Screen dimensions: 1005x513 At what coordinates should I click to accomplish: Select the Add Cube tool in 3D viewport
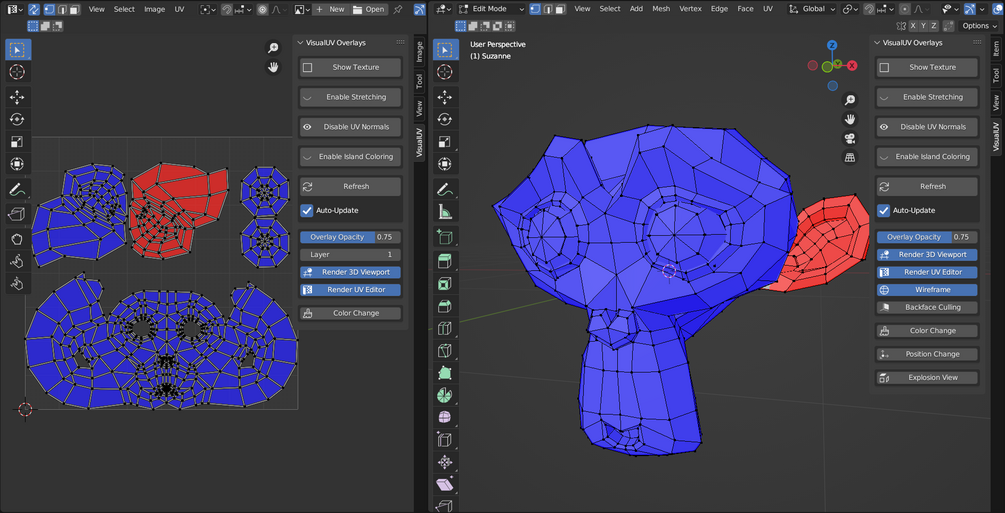445,237
